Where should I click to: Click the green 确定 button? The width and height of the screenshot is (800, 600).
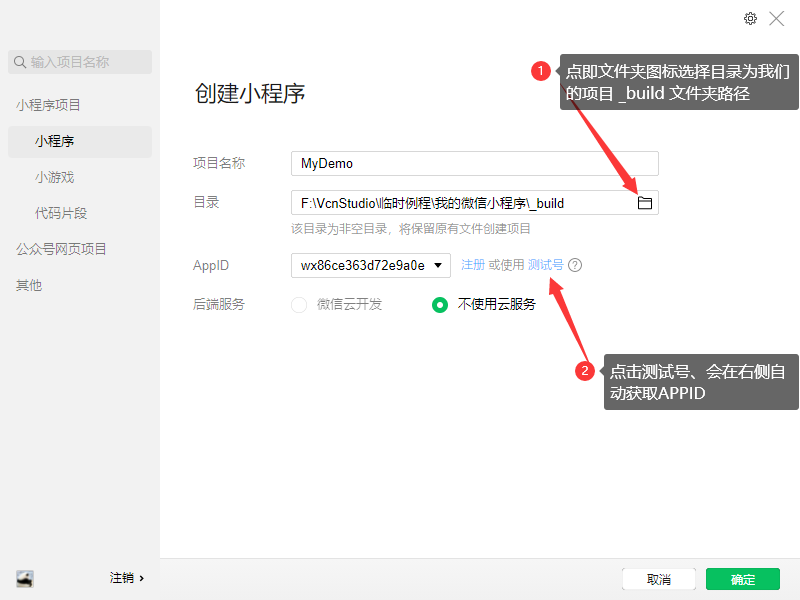click(743, 579)
